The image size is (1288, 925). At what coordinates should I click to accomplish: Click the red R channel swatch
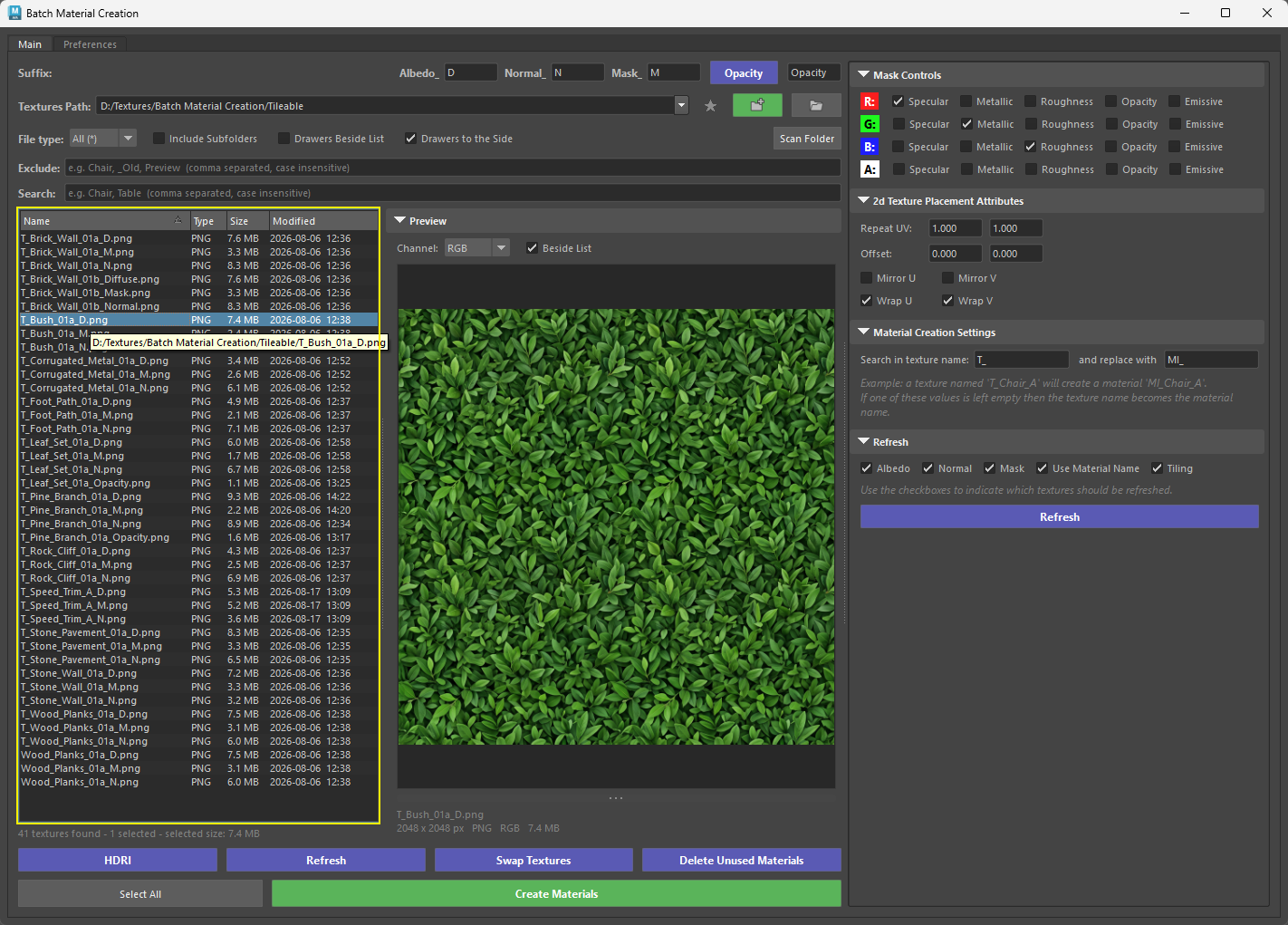870,101
